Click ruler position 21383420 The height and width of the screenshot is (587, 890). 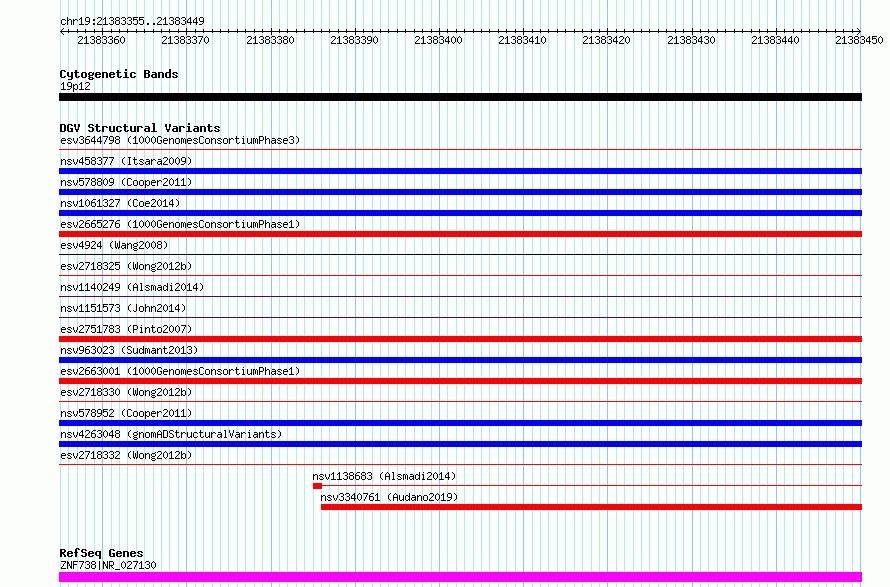click(x=606, y=40)
